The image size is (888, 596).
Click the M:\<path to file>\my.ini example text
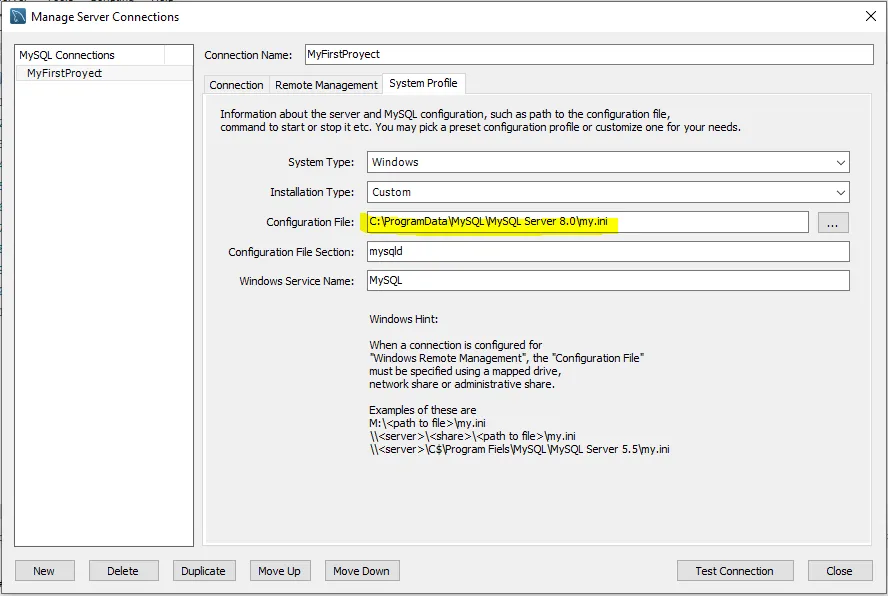427,423
